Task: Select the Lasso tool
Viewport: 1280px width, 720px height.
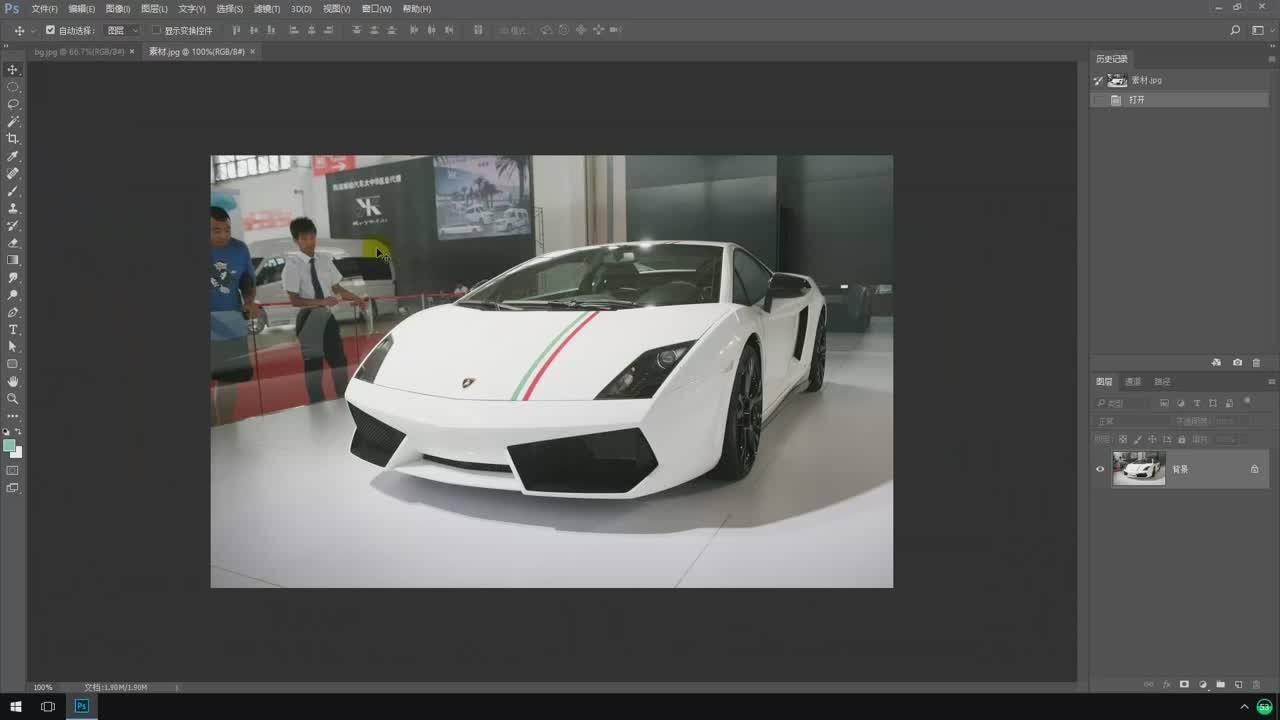Action: point(13,104)
